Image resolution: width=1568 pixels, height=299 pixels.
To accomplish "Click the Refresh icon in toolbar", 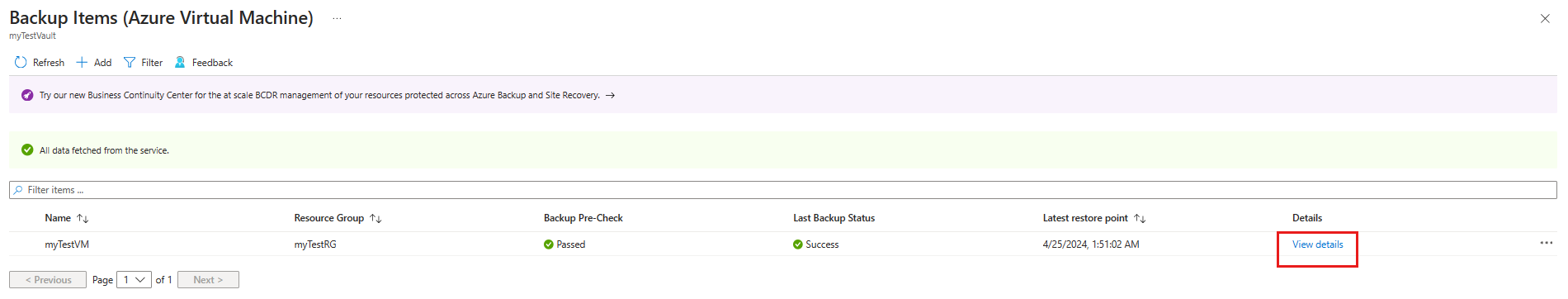I will click(21, 63).
